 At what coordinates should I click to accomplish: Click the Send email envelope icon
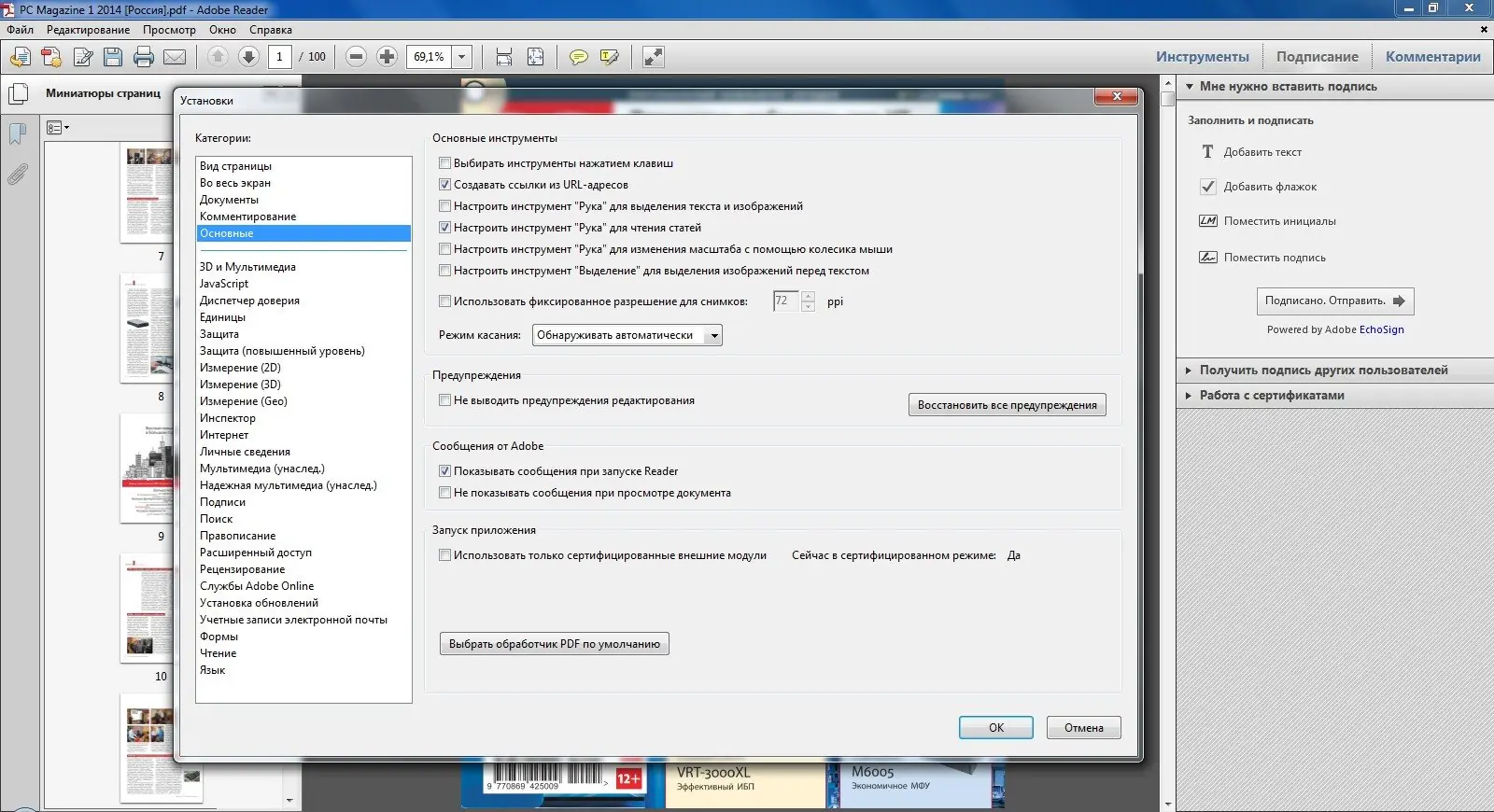175,57
